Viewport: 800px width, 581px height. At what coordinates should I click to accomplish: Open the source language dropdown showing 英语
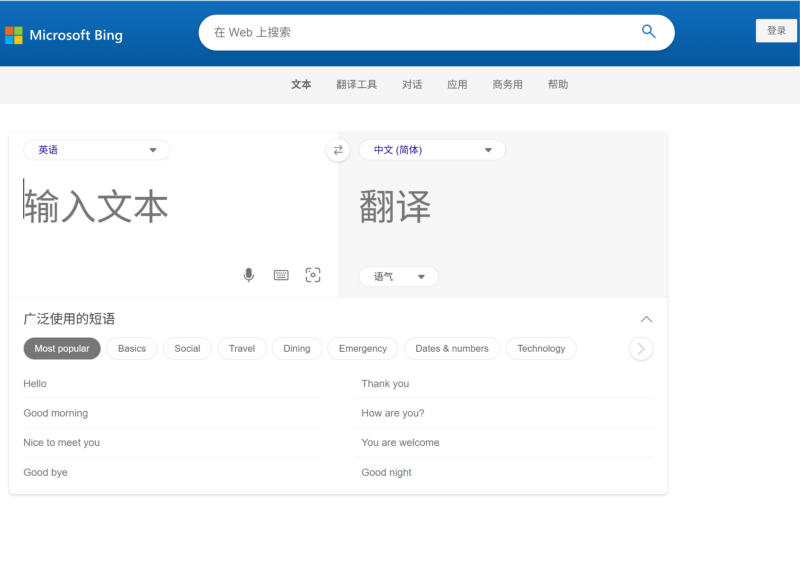point(96,149)
